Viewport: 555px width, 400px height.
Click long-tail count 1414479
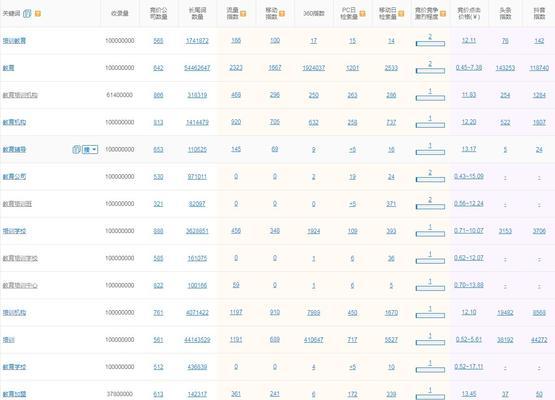pos(197,122)
